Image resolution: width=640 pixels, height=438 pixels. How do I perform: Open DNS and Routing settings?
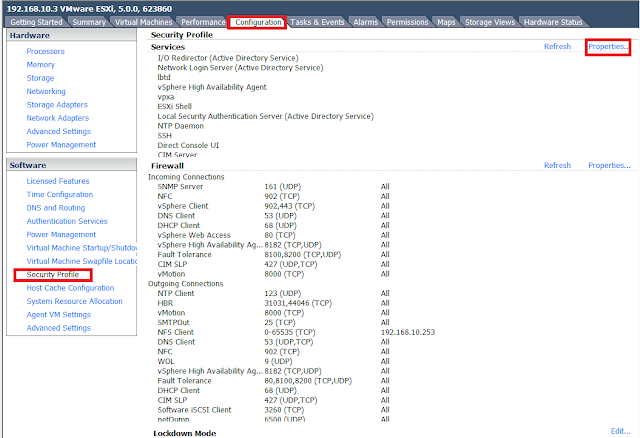pyautogui.click(x=56, y=208)
